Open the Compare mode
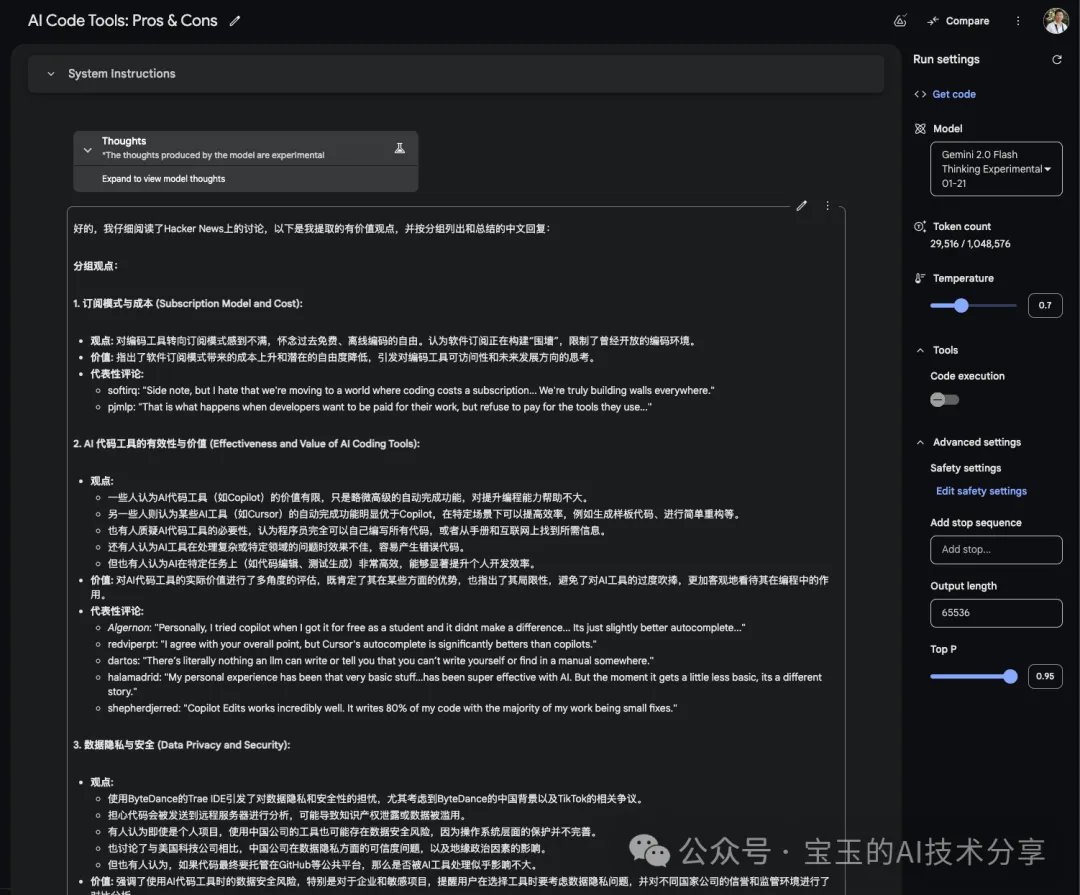This screenshot has width=1080, height=895. pos(958,21)
